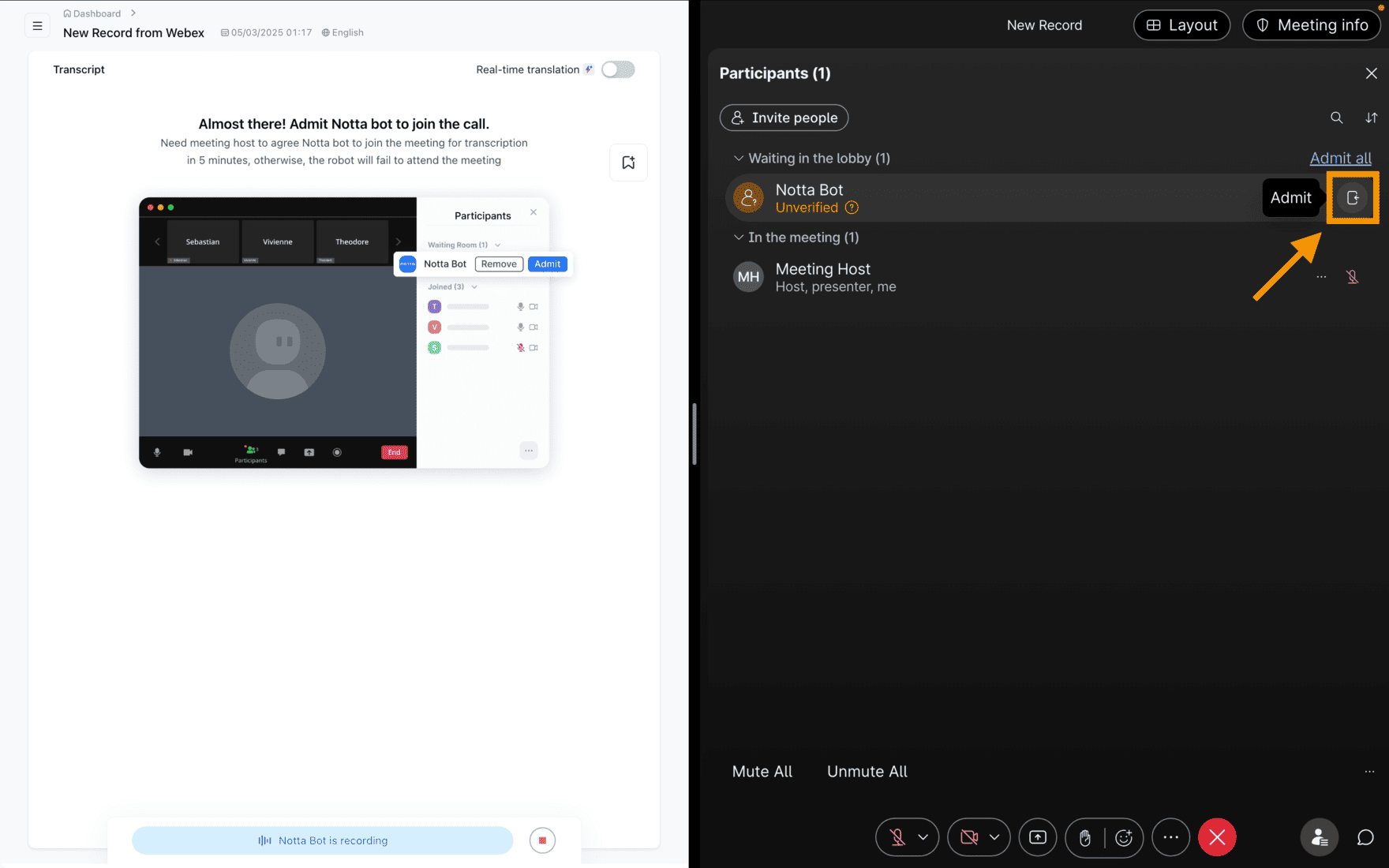Click the New Record from Webex title
Screen dimensions: 1389x868
pyautogui.click(x=133, y=32)
